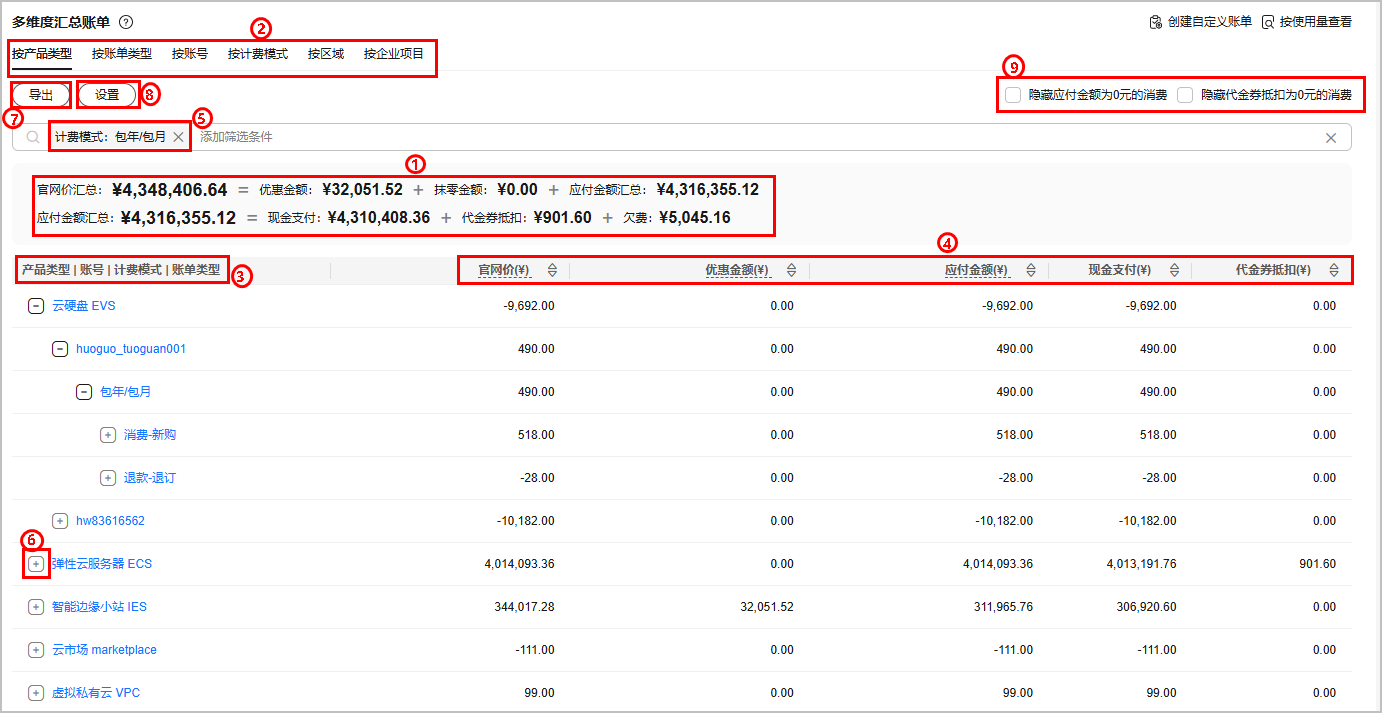
Task: Enable 隐藏应付金额为0元的消费 checkbox
Action: (1013, 95)
